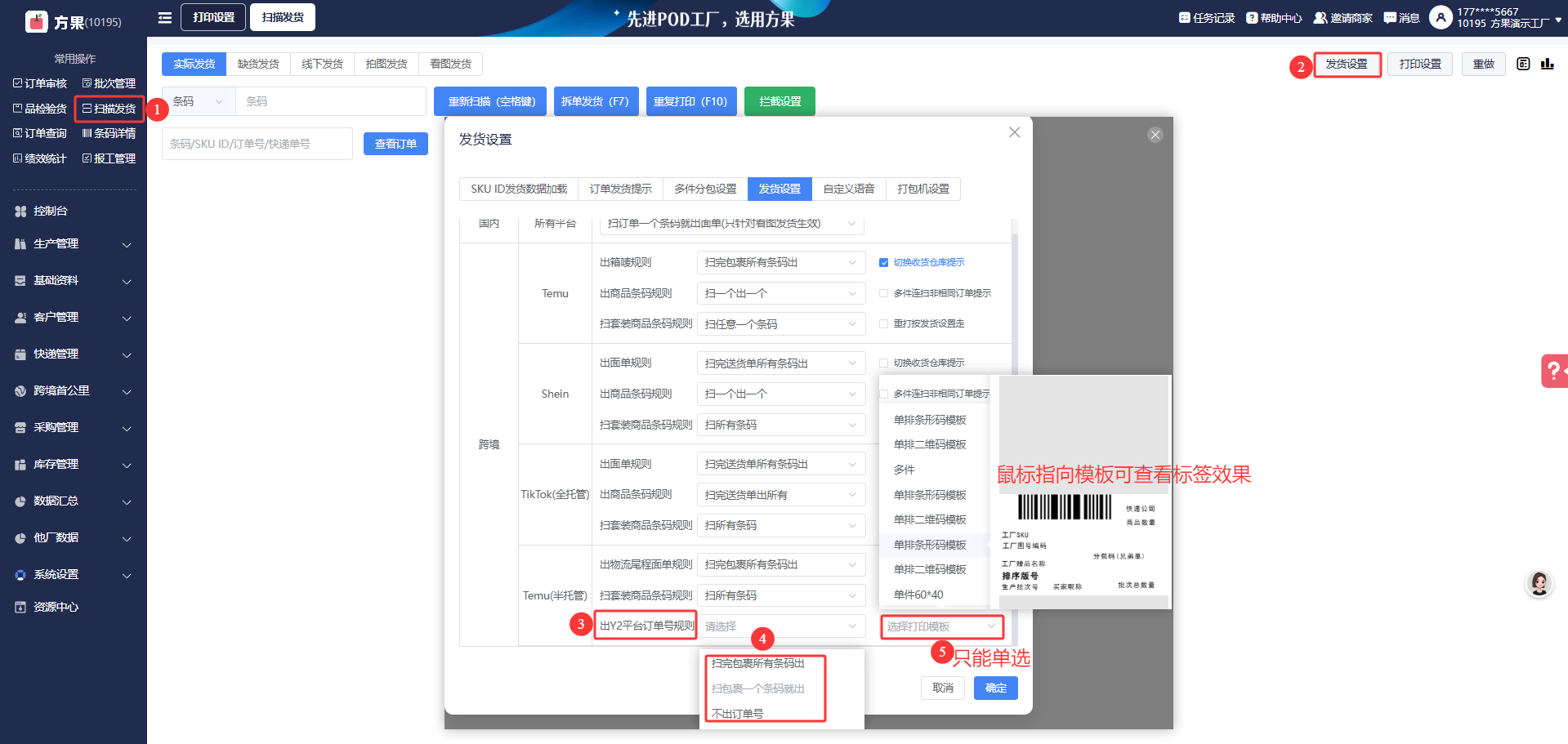Screen dimensions: 1568x744
Task: Expand 生产管理 in the sidebar
Action: click(74, 244)
